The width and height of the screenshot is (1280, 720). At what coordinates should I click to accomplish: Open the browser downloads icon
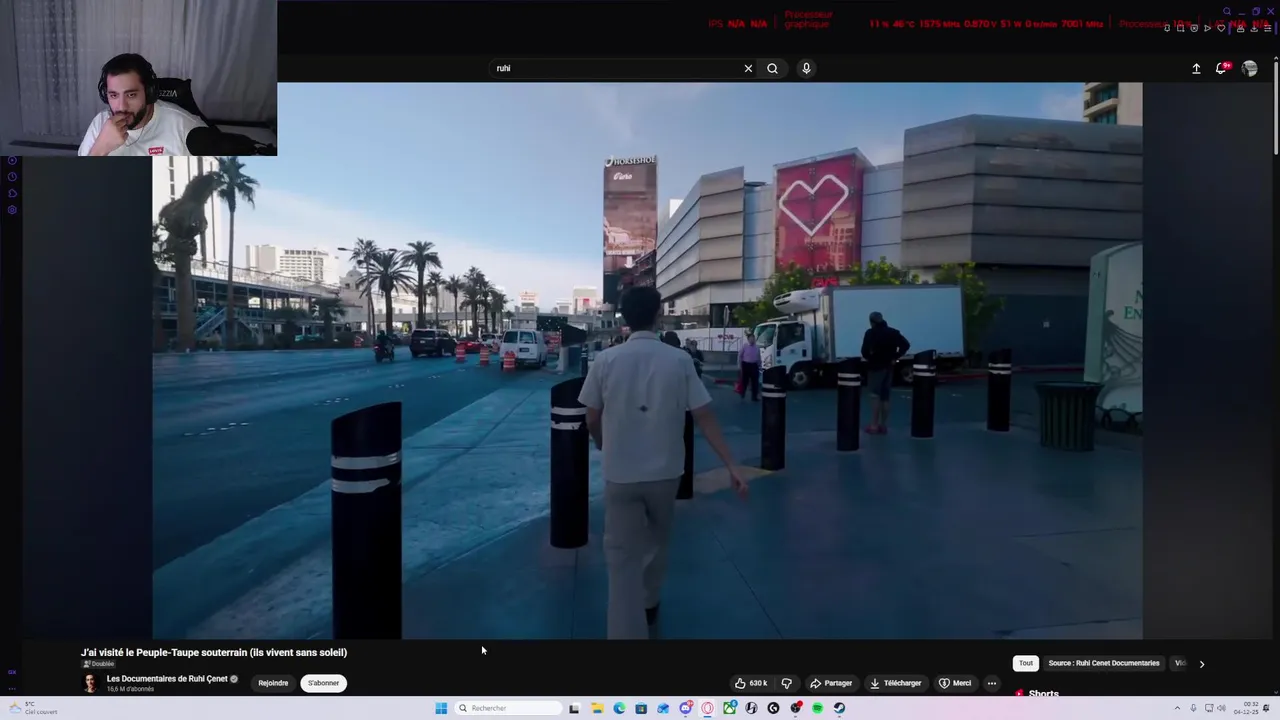pos(1254,28)
